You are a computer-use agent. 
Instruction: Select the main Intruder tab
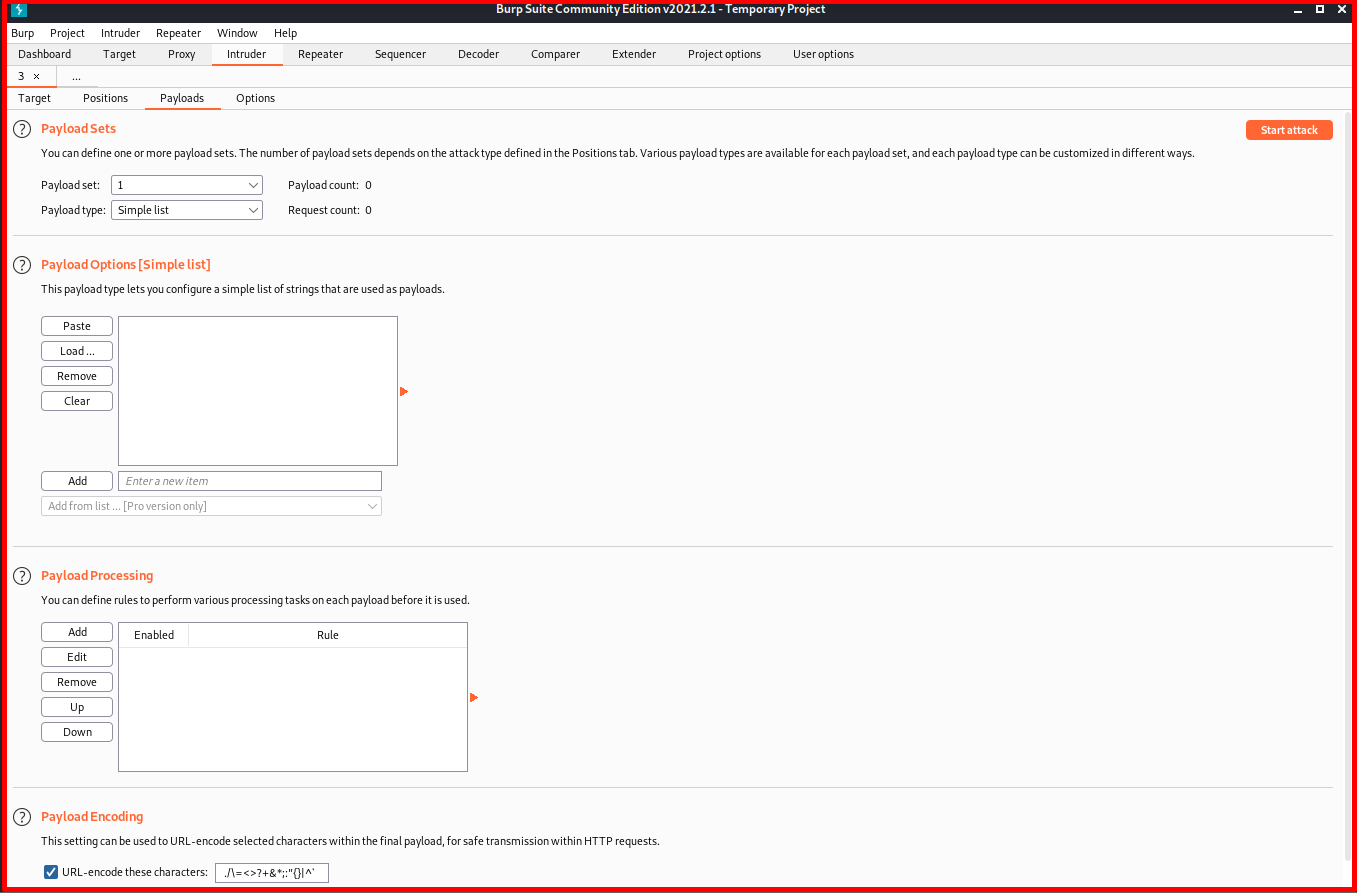tap(246, 54)
